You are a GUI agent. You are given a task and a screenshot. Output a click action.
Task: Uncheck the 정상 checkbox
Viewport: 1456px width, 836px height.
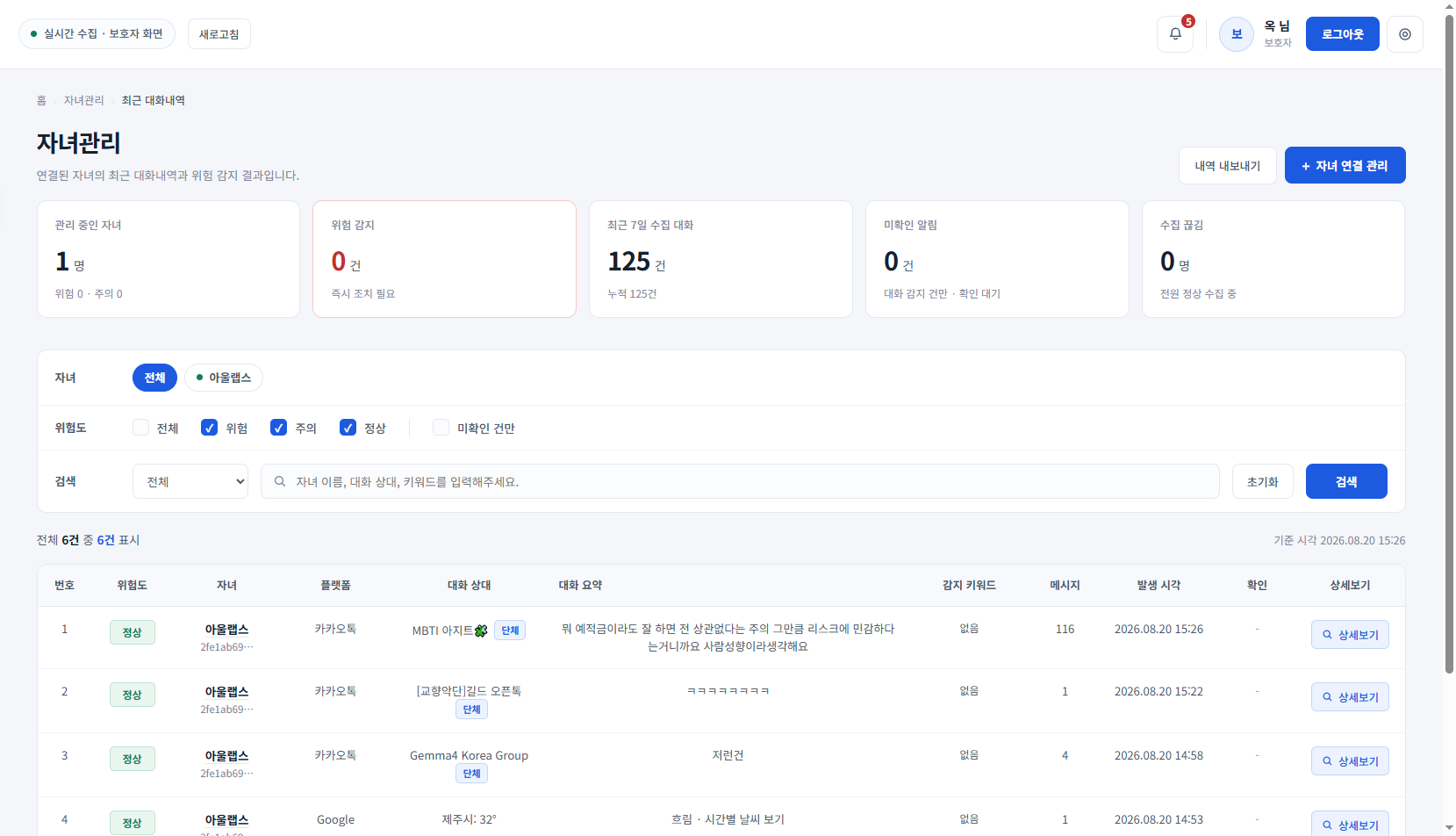coord(348,428)
